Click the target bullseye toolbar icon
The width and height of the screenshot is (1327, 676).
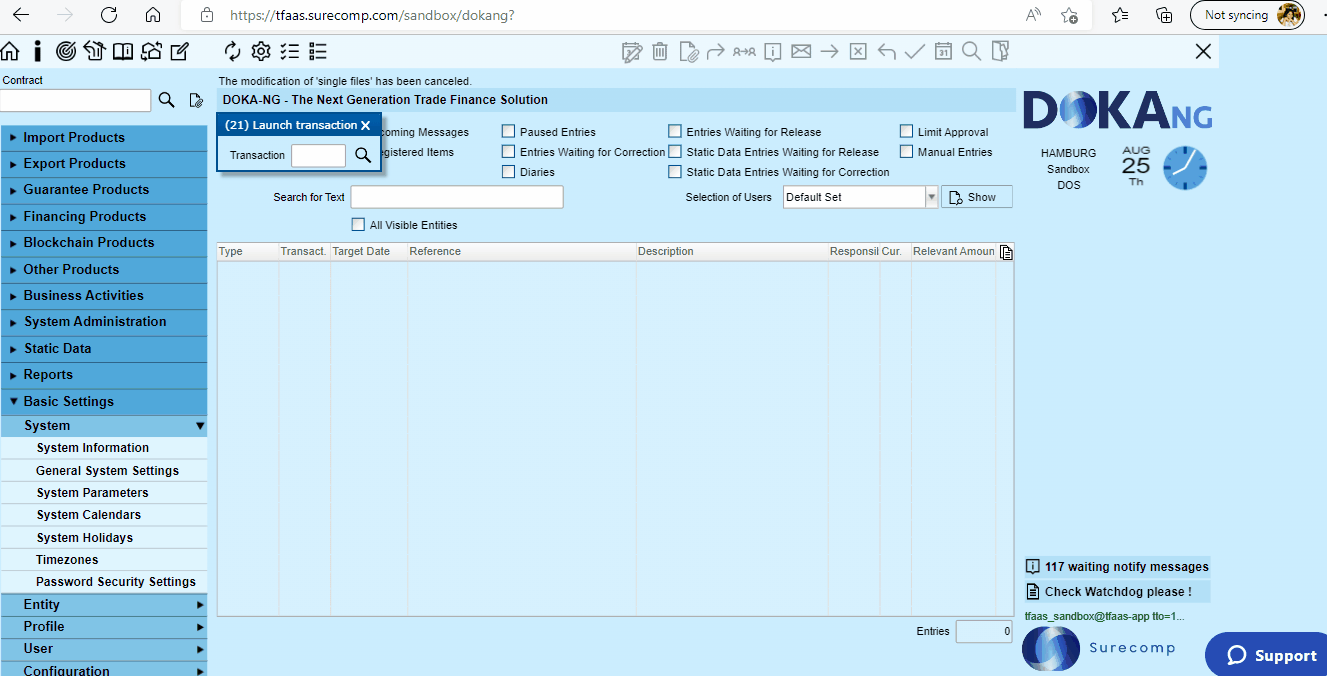tap(66, 51)
